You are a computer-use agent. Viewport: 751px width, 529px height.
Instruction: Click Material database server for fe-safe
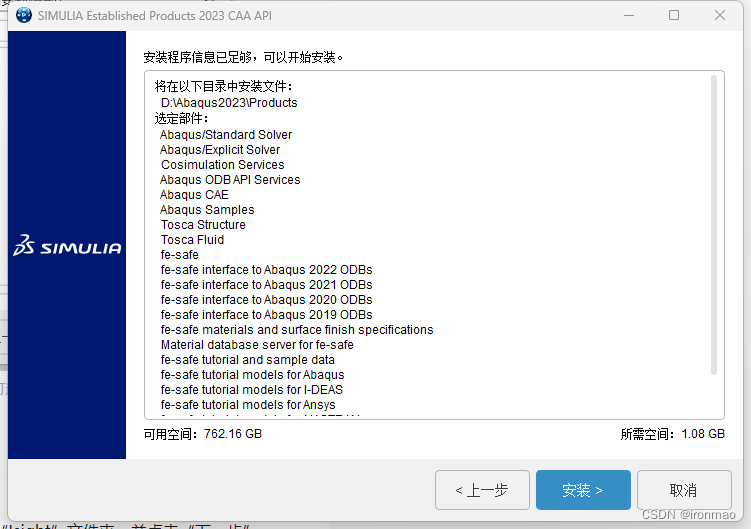click(257, 345)
